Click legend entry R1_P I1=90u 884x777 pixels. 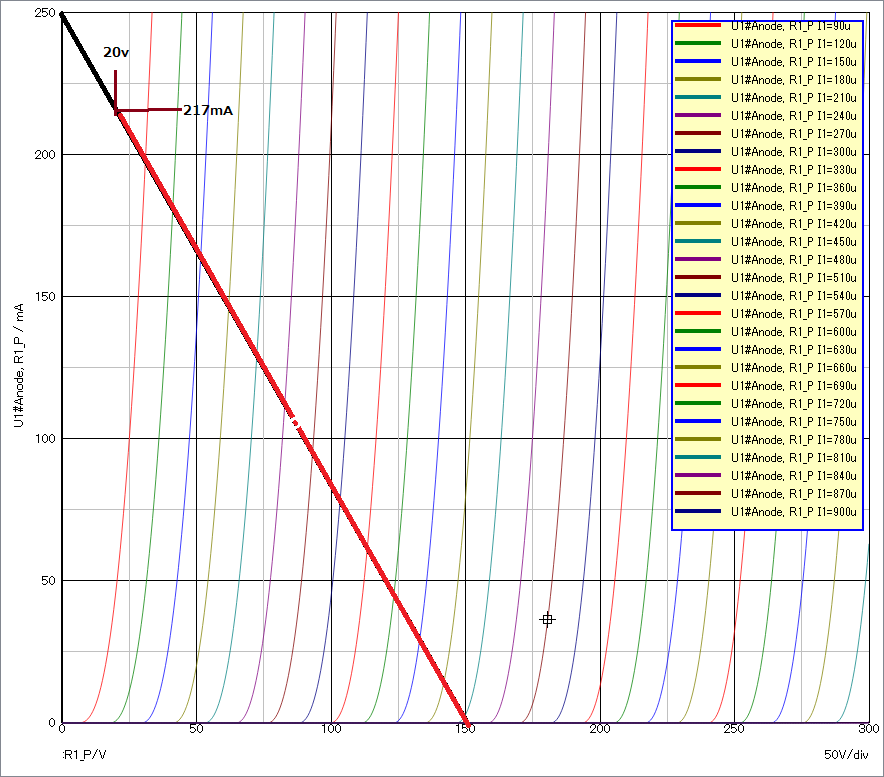pos(766,26)
